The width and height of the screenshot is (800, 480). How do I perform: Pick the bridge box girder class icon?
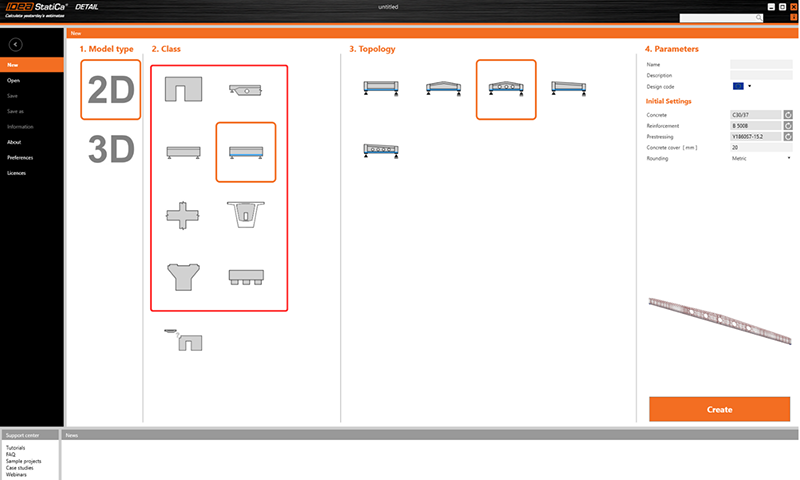245,214
